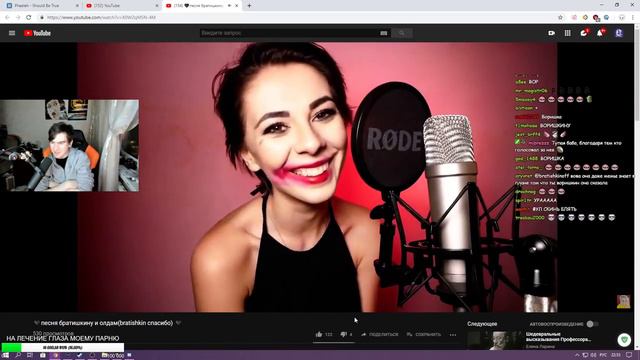Reload the current page
640x360 pixels.
(x=29, y=18)
